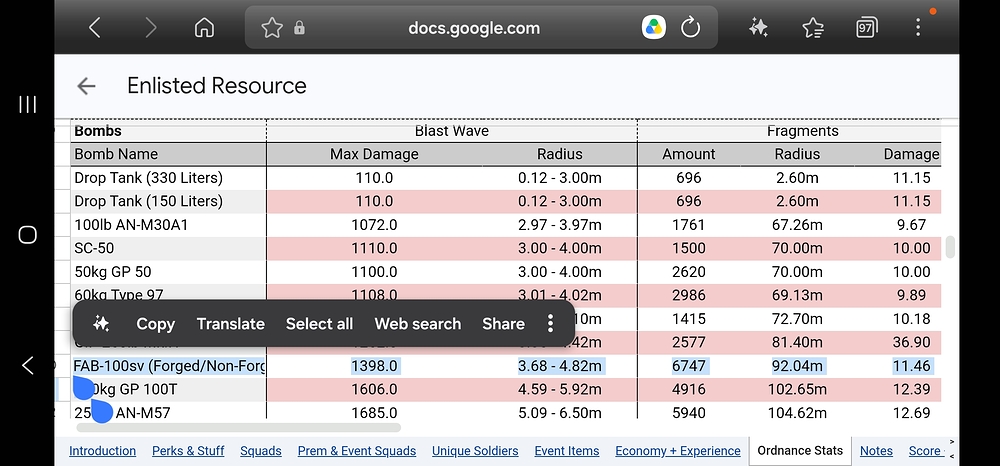1000x466 pixels.
Task: Bookmark page with the address bar star
Action: click(272, 27)
